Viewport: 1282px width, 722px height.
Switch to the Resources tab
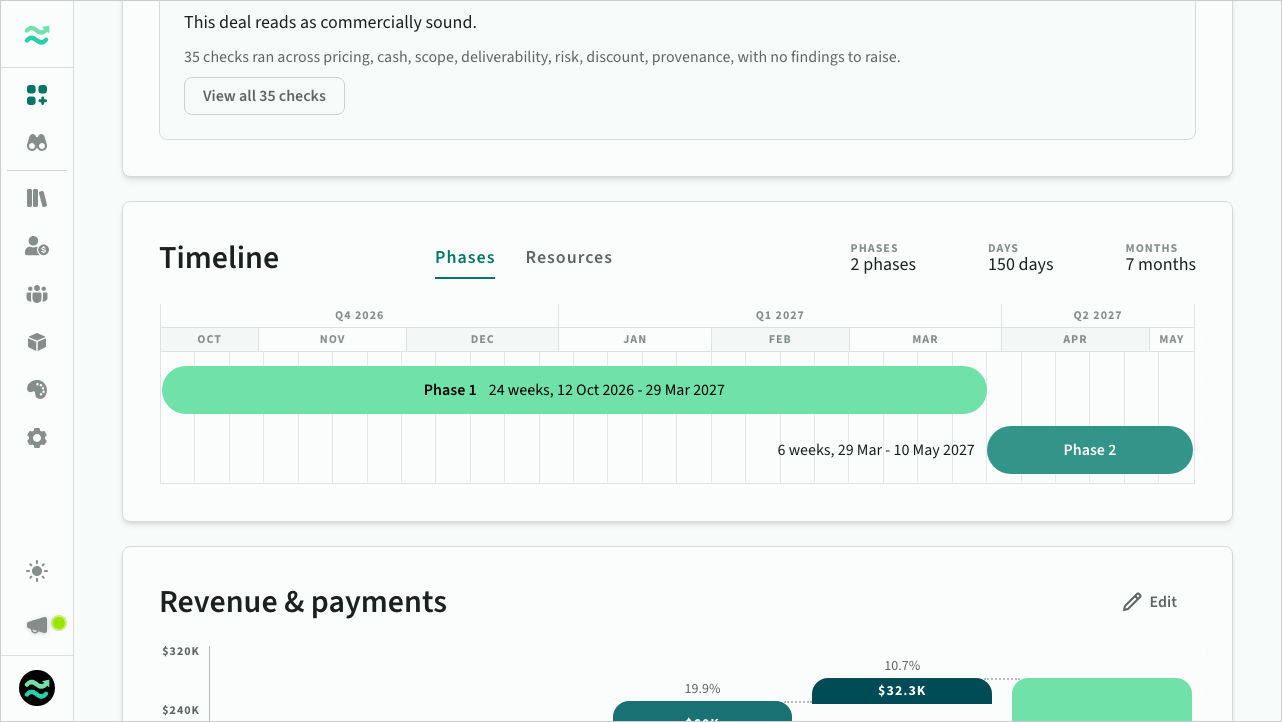pyautogui.click(x=569, y=257)
